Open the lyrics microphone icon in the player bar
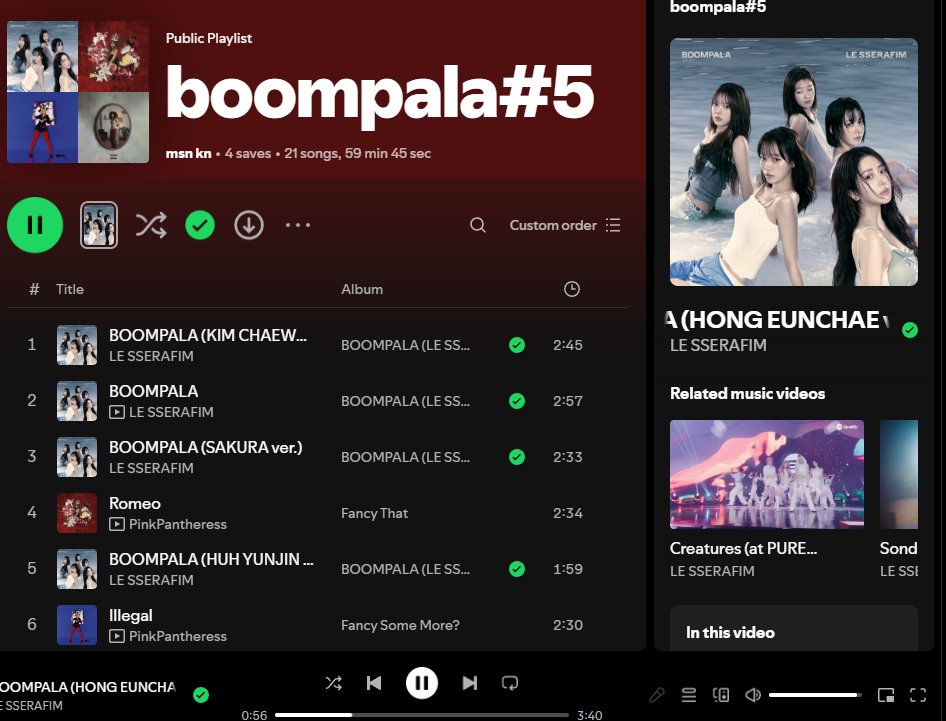Image resolution: width=946 pixels, height=721 pixels. (x=656, y=695)
